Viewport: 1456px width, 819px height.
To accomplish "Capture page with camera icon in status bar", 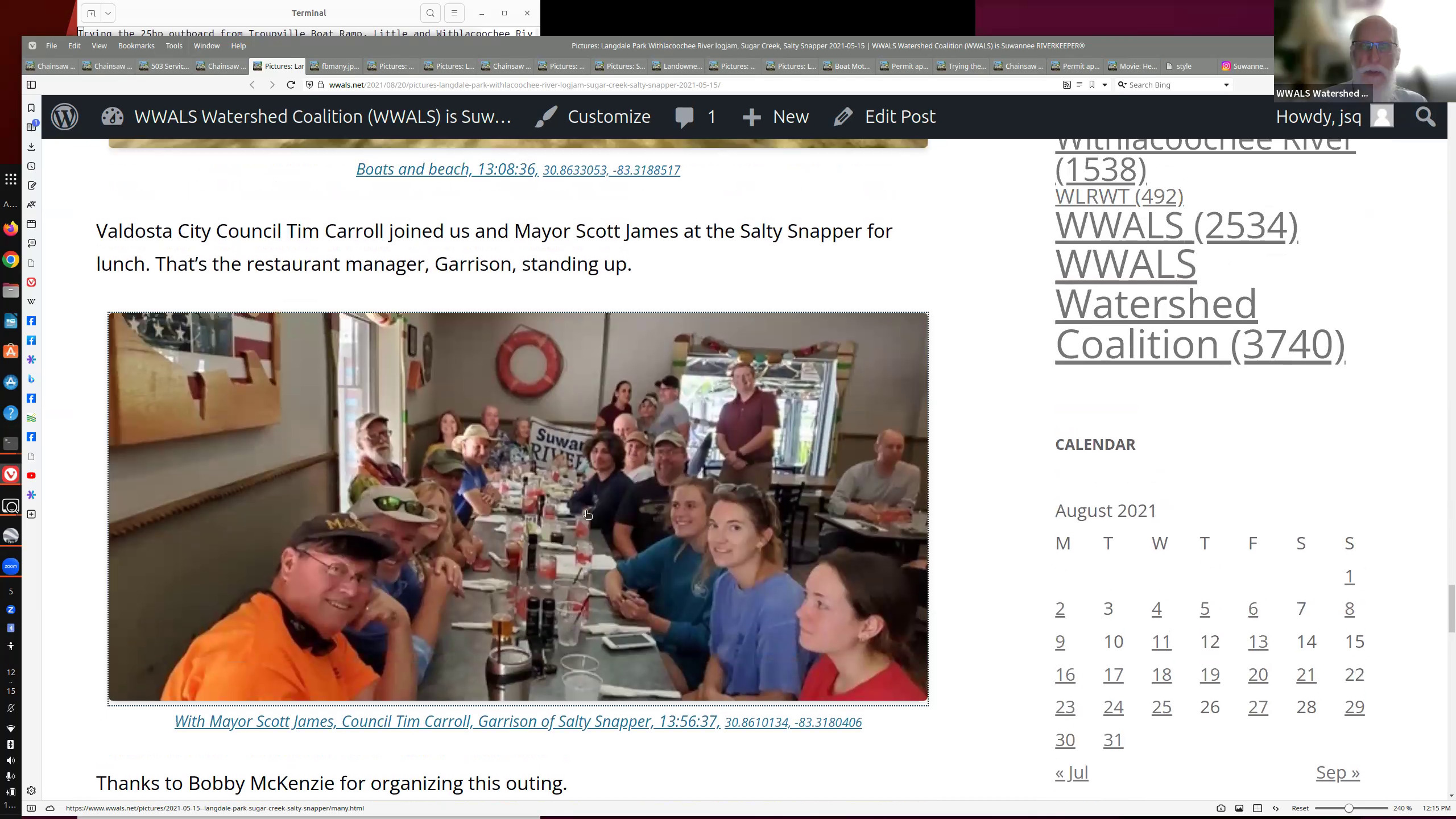I will click(x=1221, y=808).
